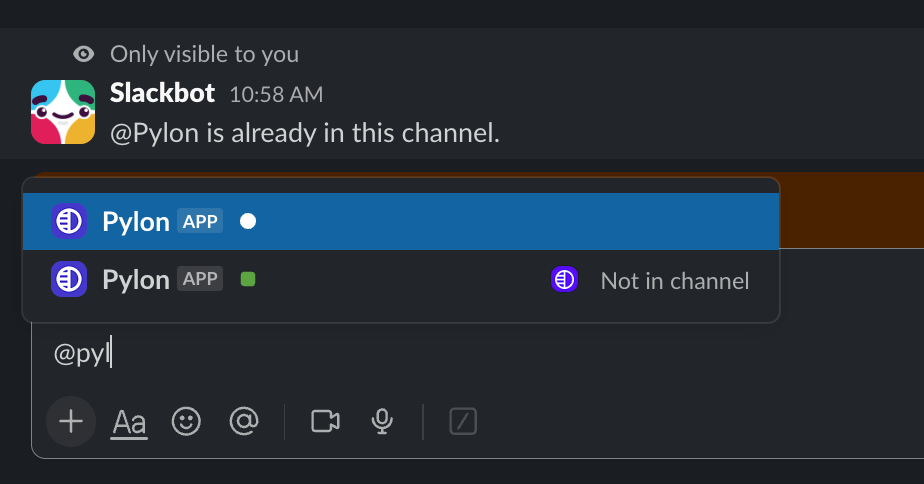
Task: Click the green status square next to Pylon
Action: (248, 280)
